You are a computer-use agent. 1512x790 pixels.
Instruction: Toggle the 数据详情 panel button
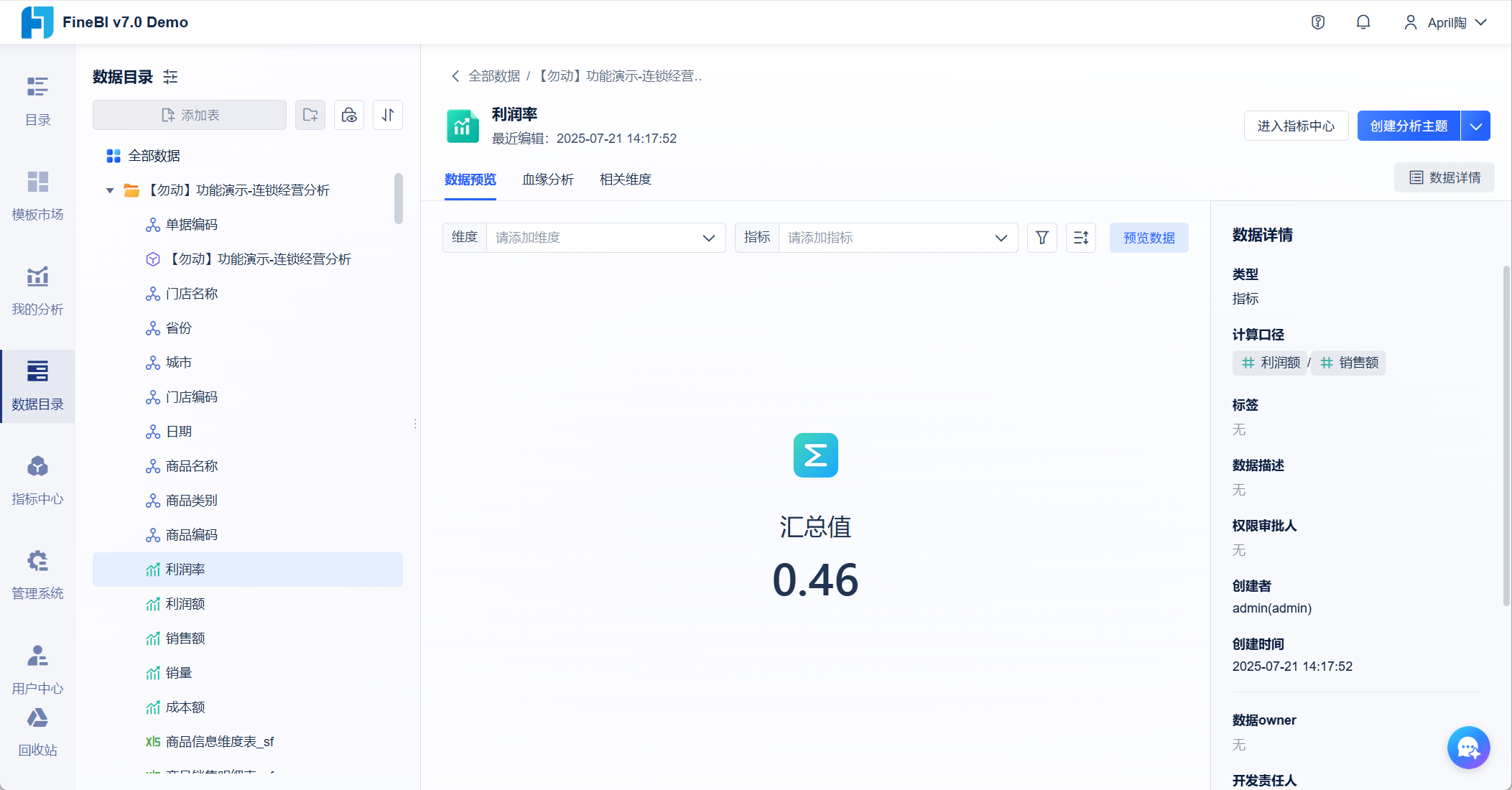(x=1444, y=177)
